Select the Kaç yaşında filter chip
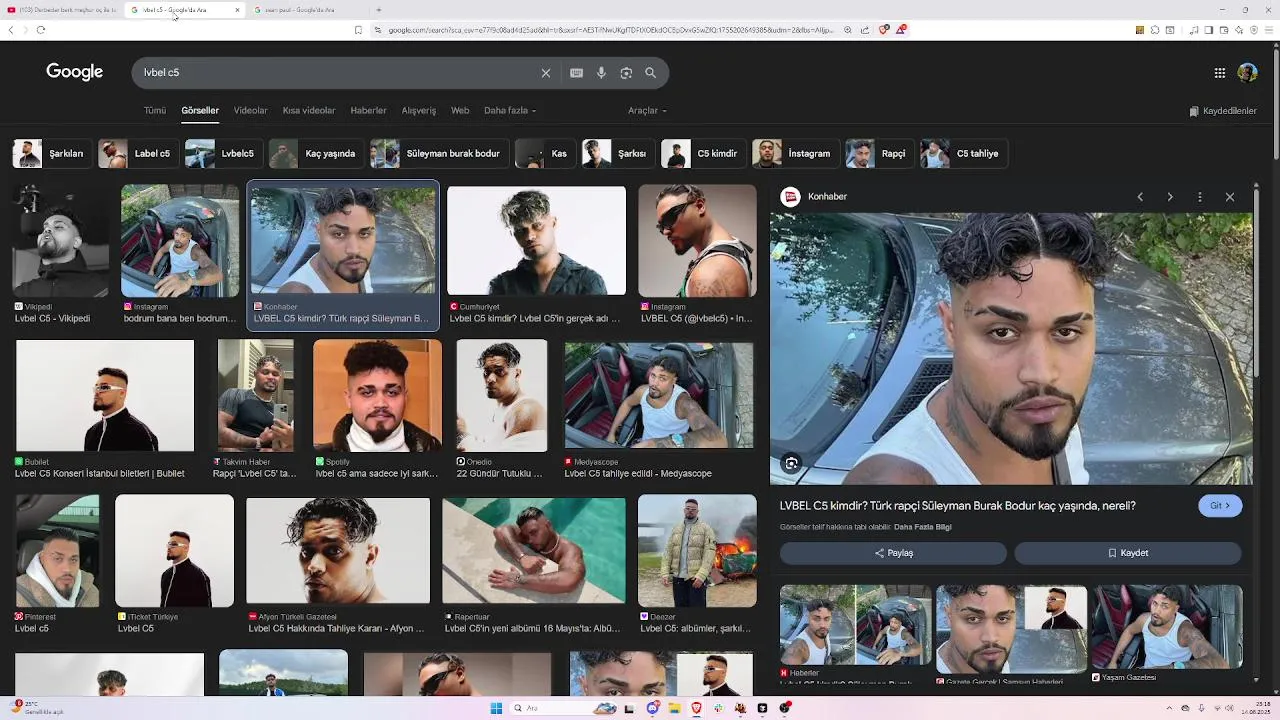The width and height of the screenshot is (1280, 720). (315, 154)
